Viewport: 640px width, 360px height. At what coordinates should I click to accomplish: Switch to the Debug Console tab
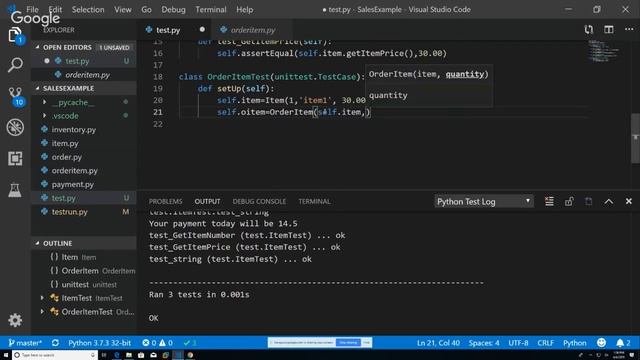point(259,201)
